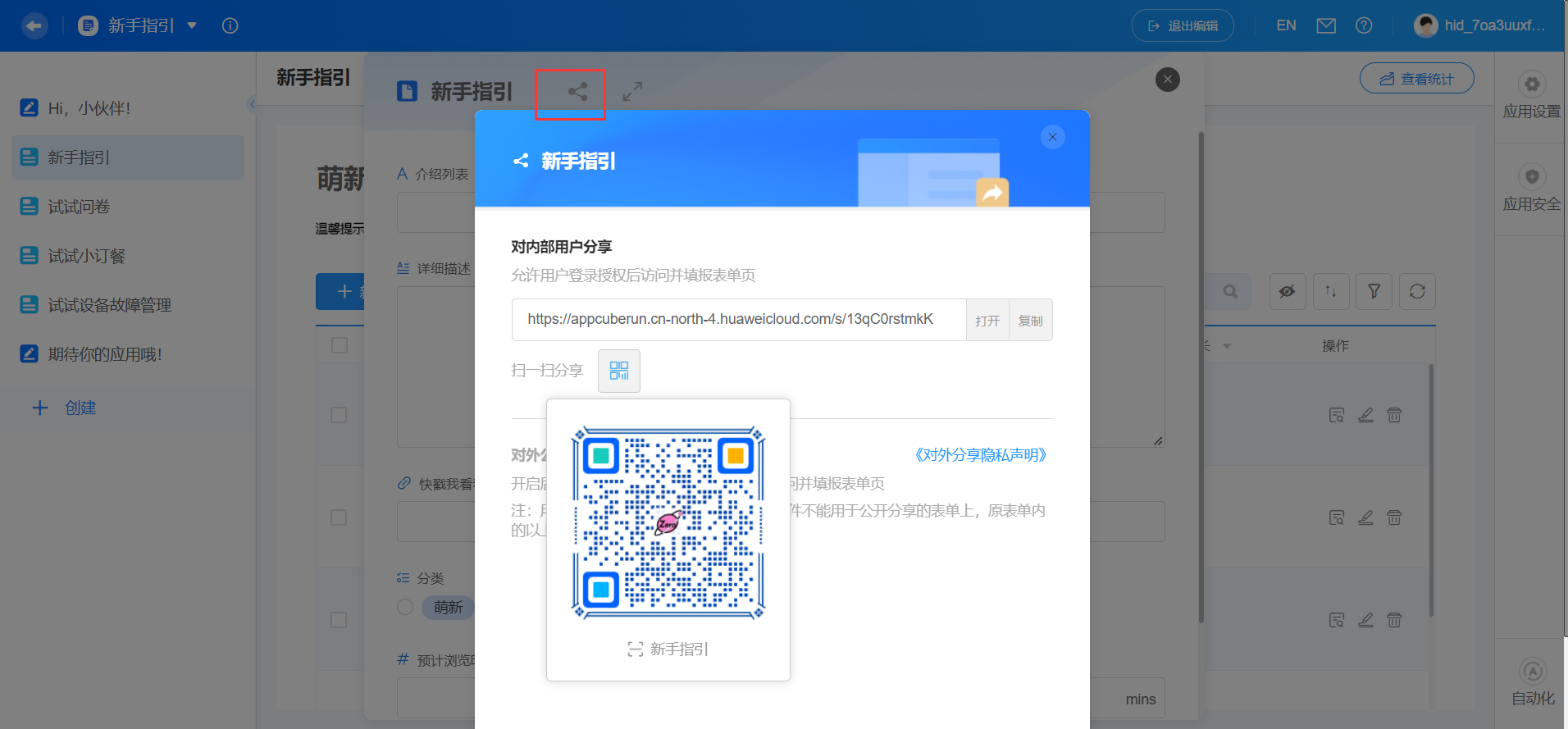Viewport: 1568px width, 729px height.
Task: Open the 《对外分享隐私声明》 link
Action: pyautogui.click(x=980, y=455)
